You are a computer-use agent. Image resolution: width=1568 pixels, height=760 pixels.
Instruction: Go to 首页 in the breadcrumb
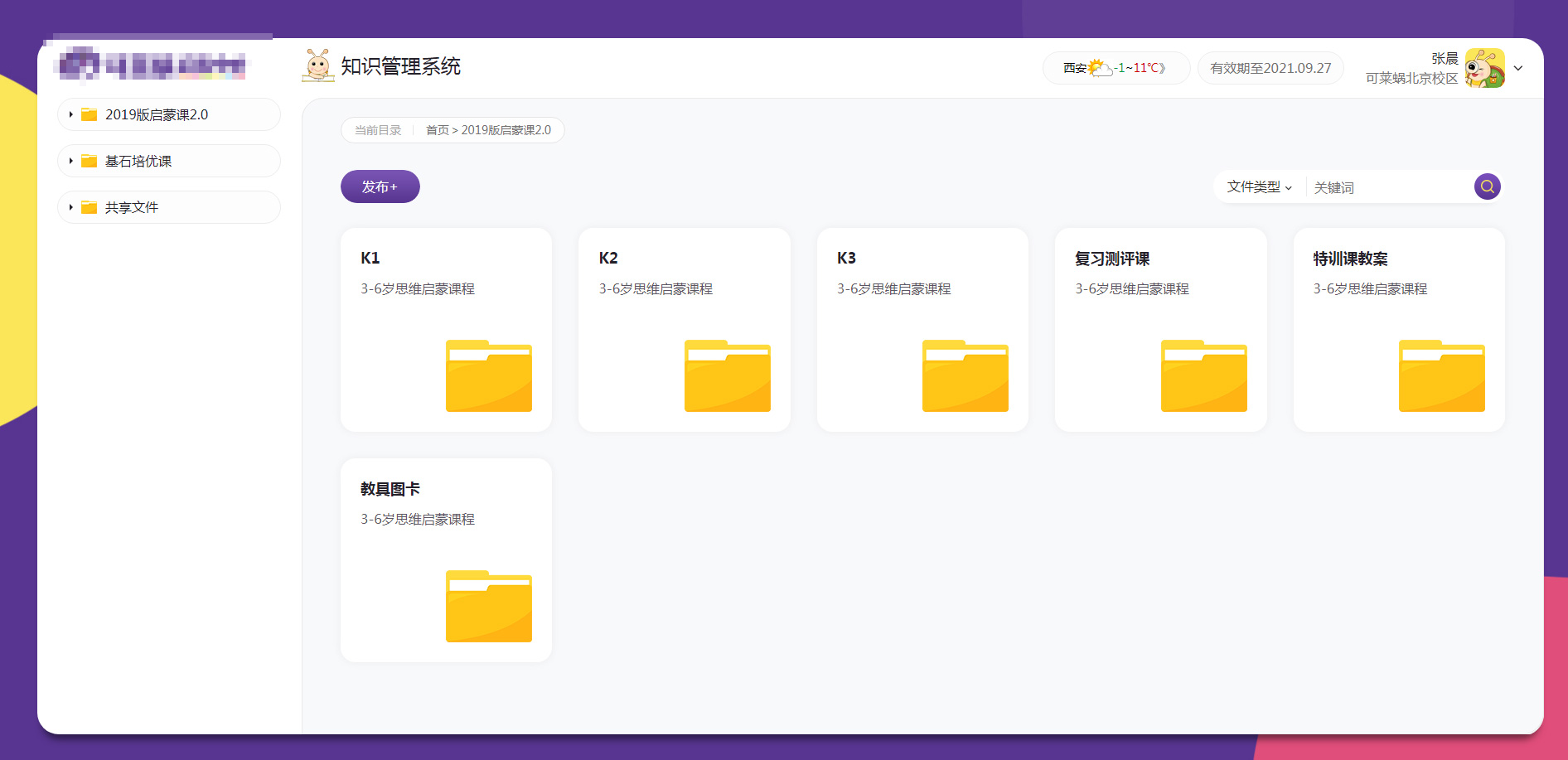tap(438, 130)
